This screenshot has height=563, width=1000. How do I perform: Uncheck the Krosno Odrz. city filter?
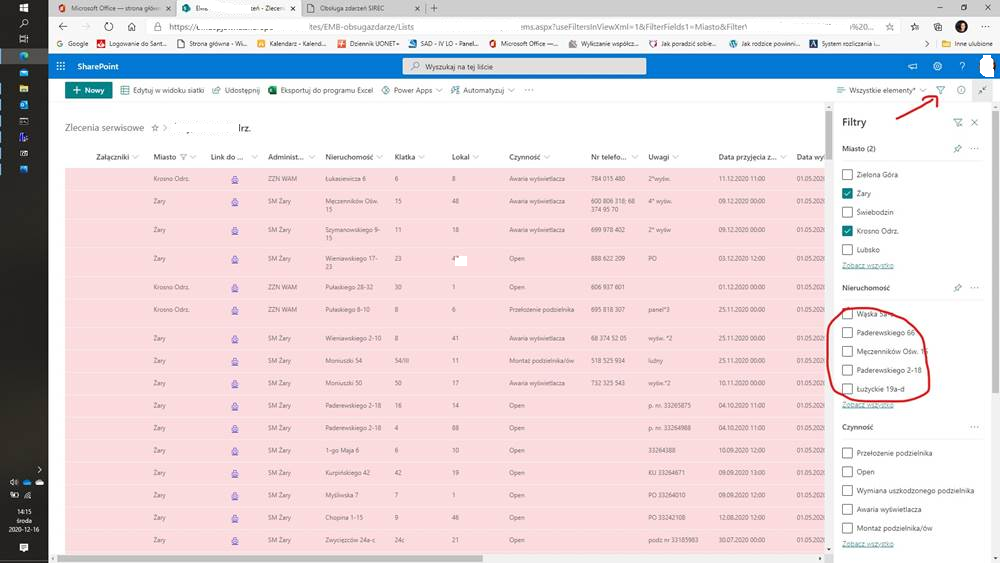click(x=847, y=231)
